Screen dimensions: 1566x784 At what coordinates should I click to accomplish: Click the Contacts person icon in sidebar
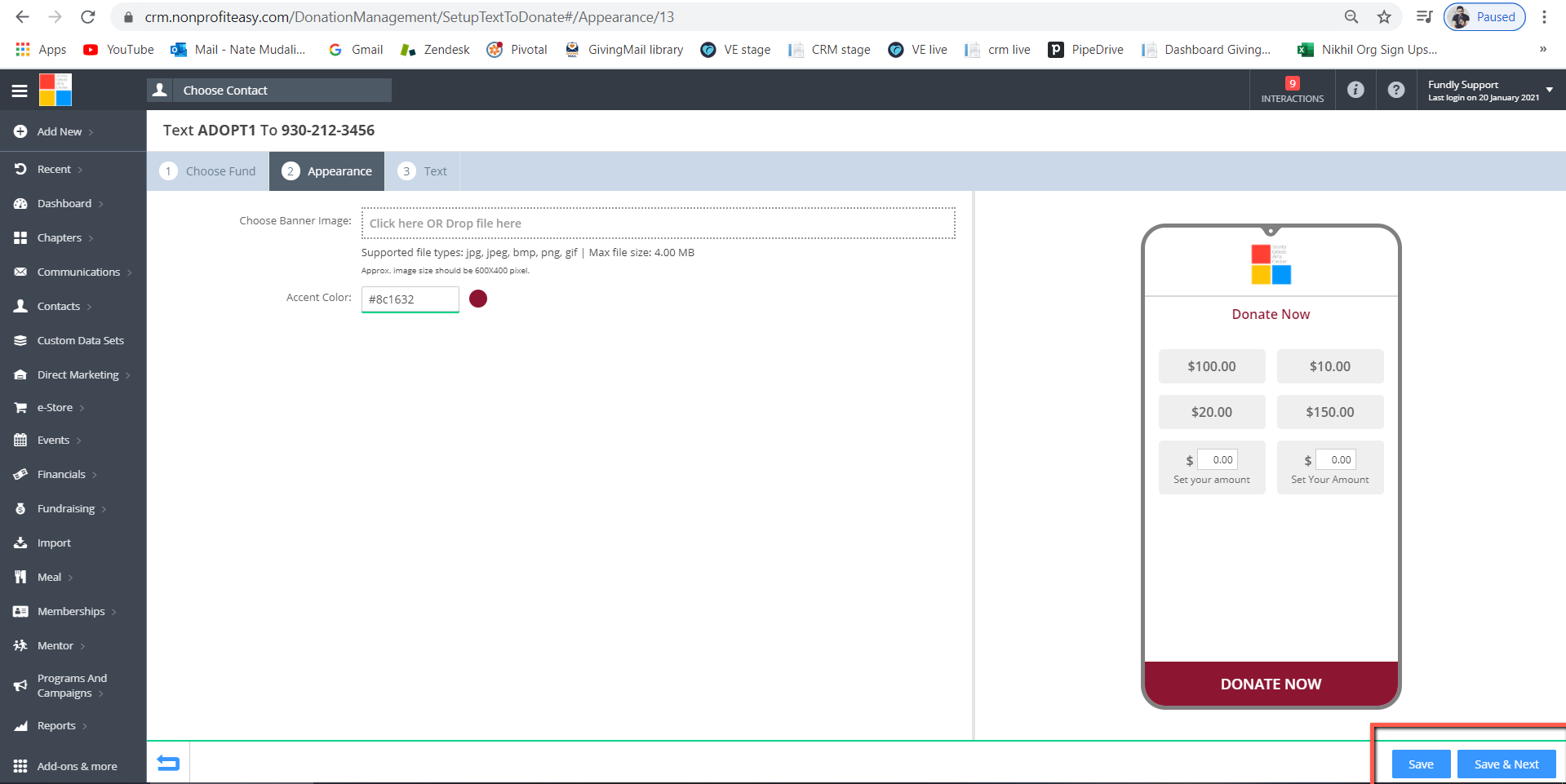[20, 306]
